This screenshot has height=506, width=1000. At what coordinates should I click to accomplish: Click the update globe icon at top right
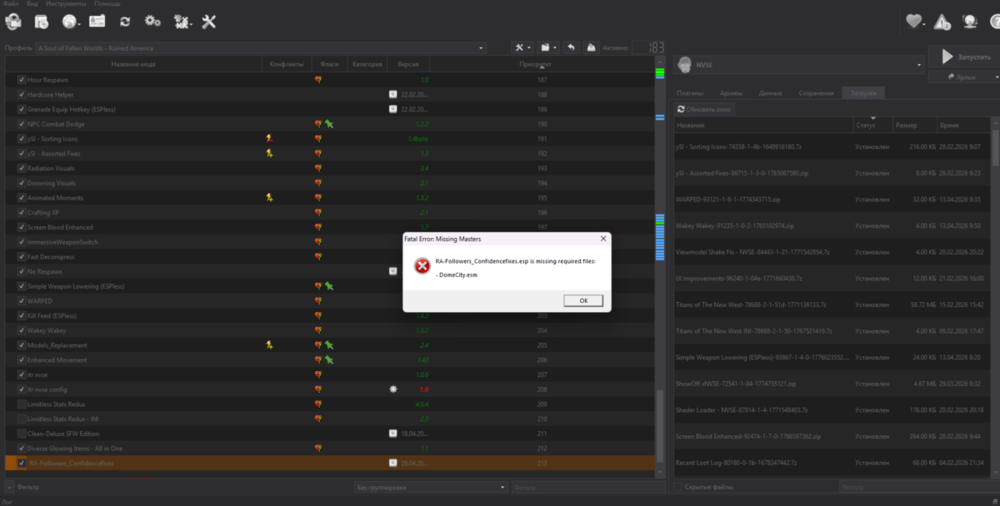[969, 22]
